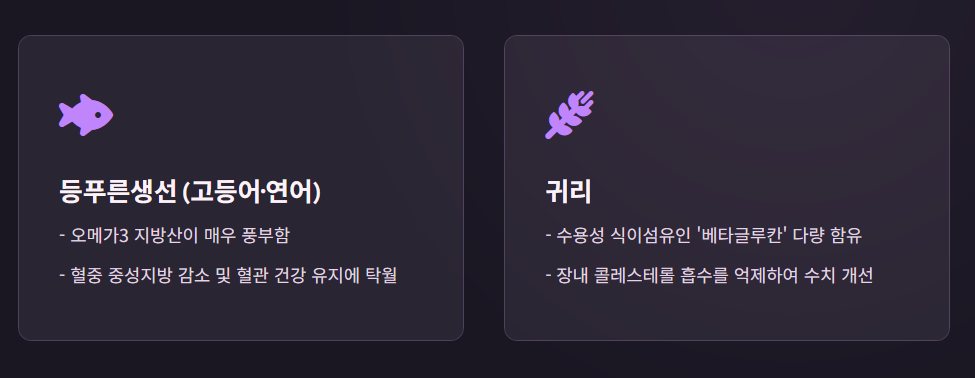Click the line starting with 장내 콜레스테롤
Image resolution: width=975 pixels, height=378 pixels.
(709, 275)
